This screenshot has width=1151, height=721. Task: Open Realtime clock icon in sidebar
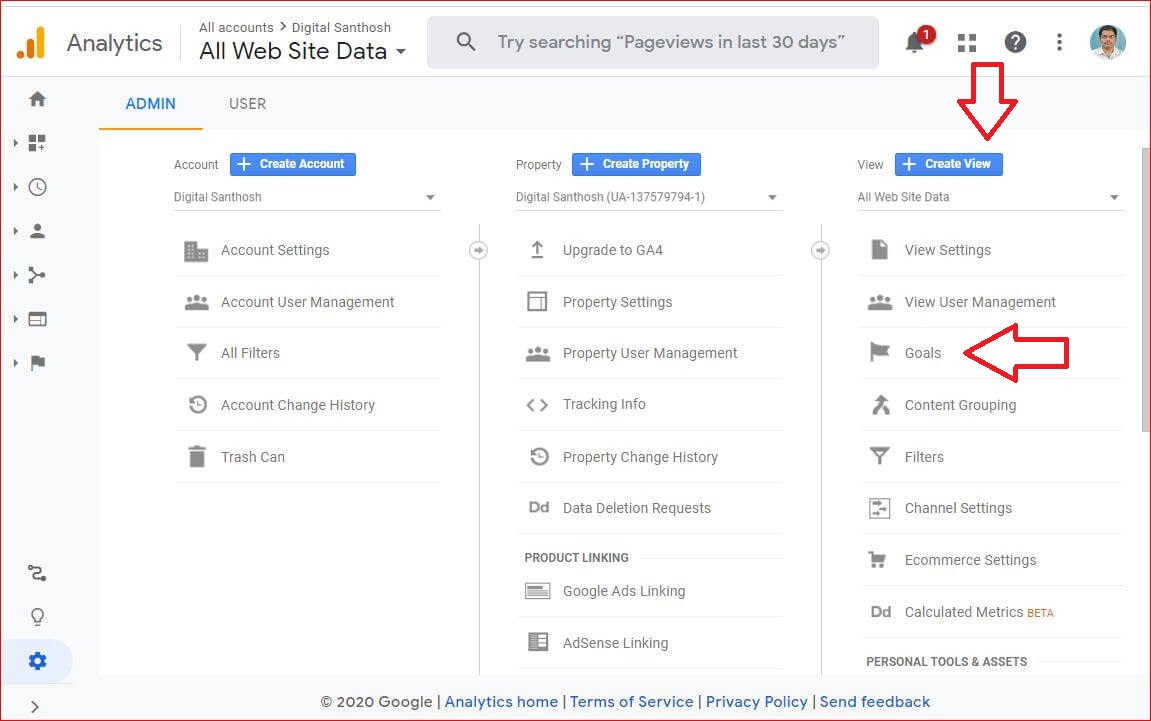[x=37, y=187]
